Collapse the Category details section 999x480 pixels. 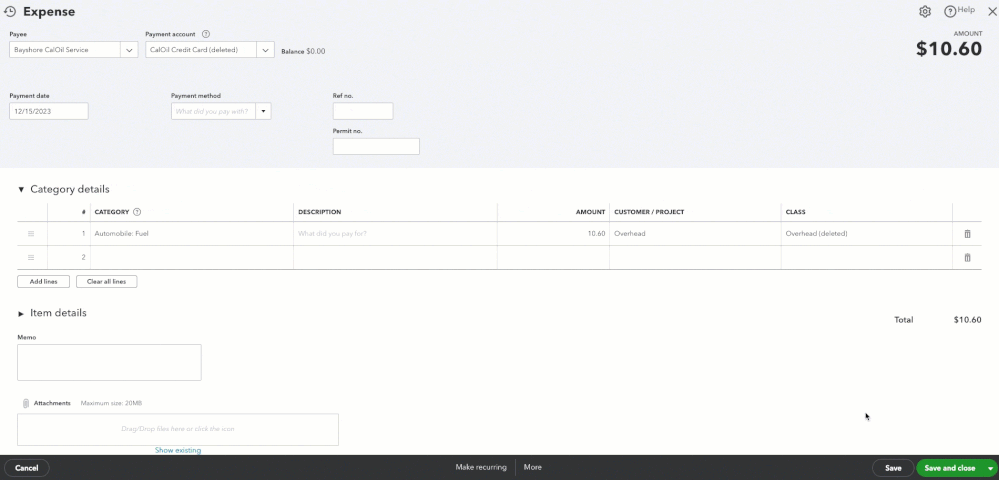pyautogui.click(x=21, y=189)
